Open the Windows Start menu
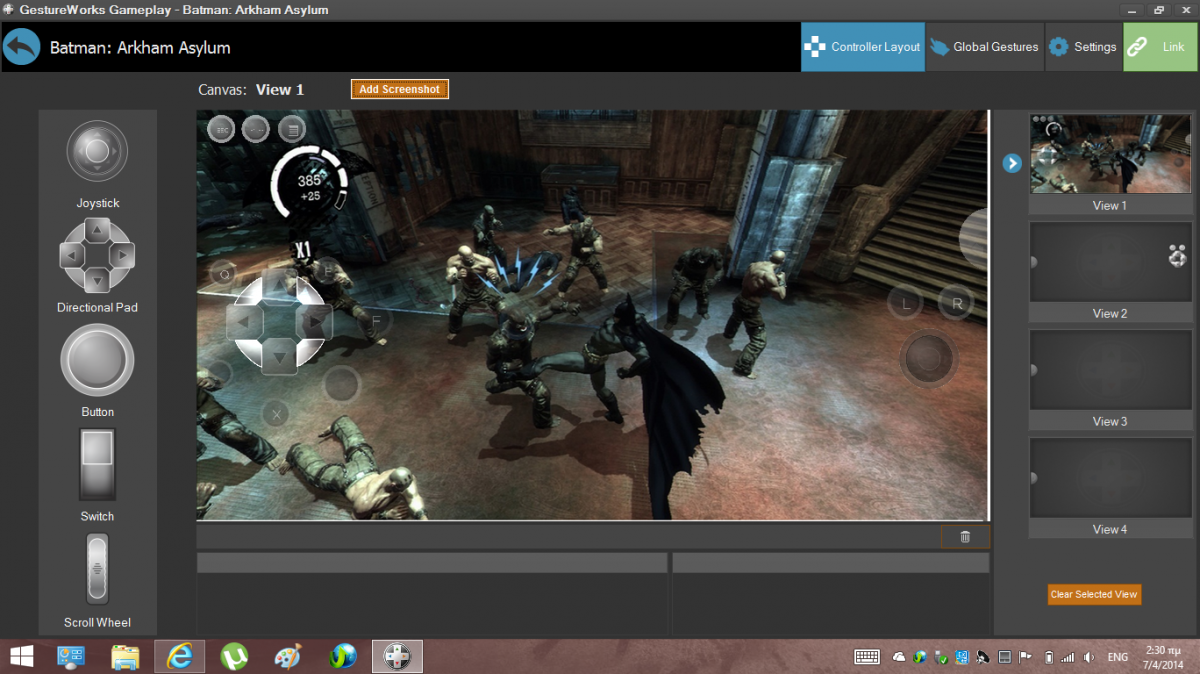The width and height of the screenshot is (1200, 674). [21, 656]
